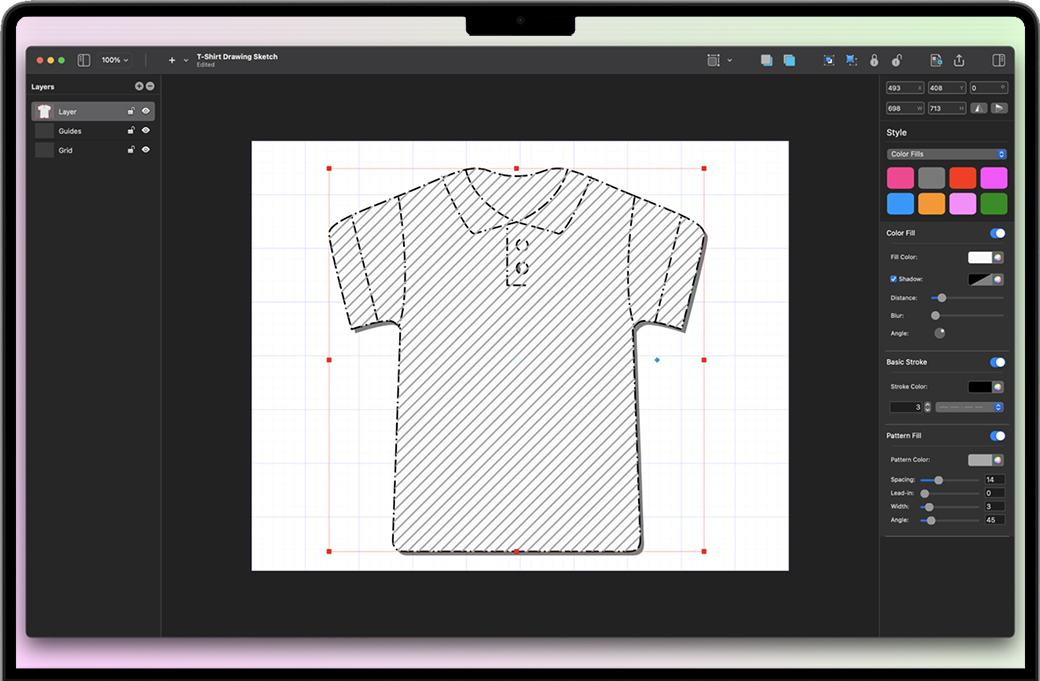Add a new layer with plus icon
This screenshot has height=681, width=1040.
139,87
